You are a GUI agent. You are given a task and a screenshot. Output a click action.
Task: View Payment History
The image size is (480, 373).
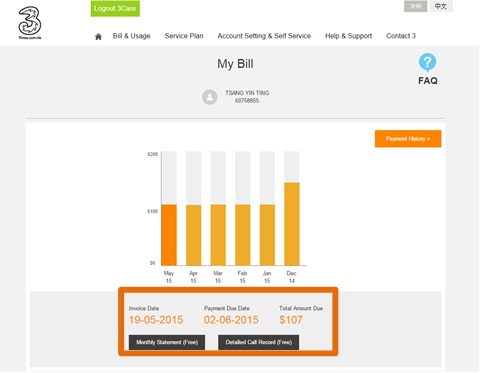click(x=408, y=139)
